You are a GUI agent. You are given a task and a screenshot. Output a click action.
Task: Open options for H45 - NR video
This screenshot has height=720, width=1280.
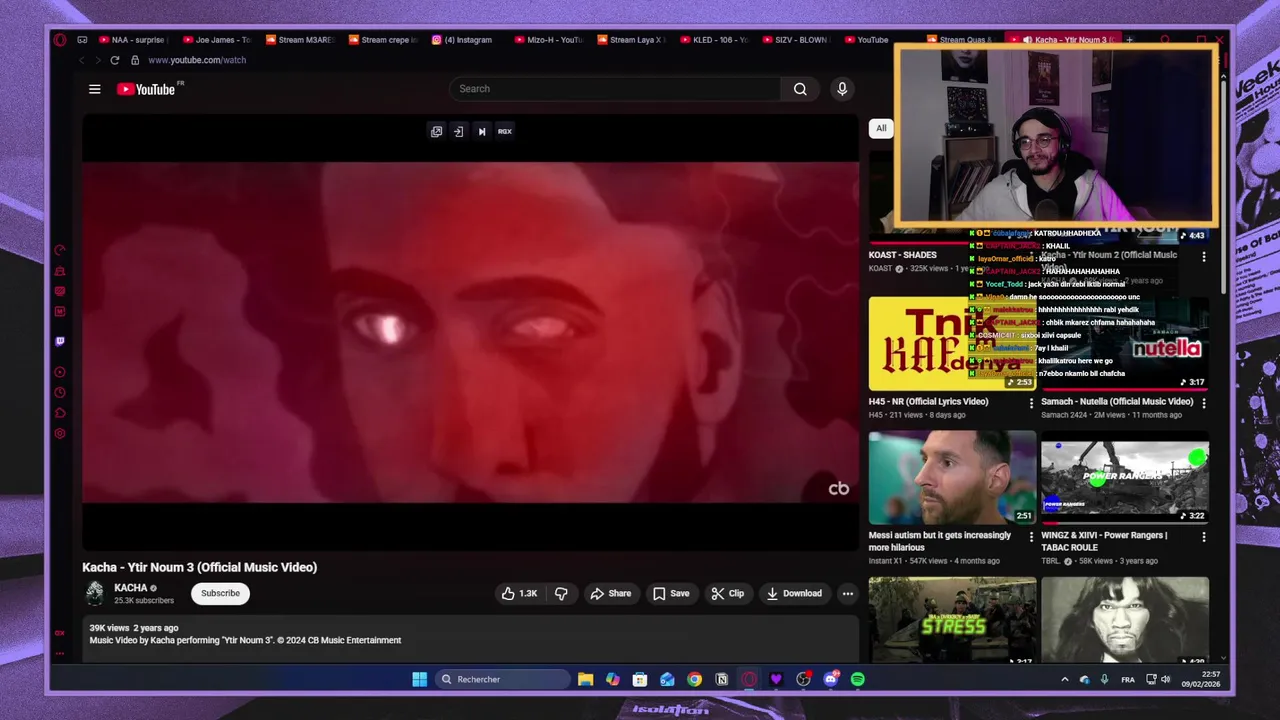click(1031, 403)
